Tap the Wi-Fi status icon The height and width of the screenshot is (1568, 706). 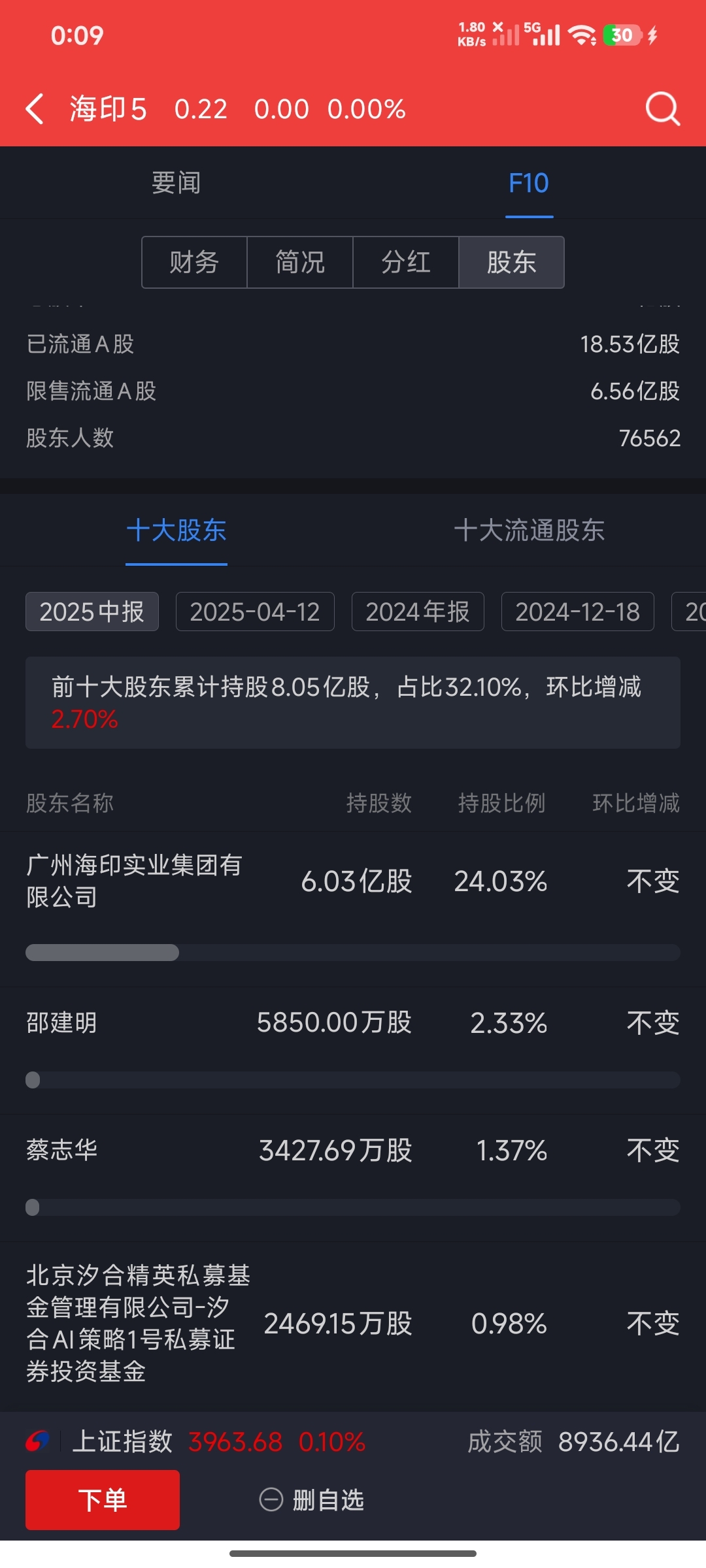pos(582,35)
